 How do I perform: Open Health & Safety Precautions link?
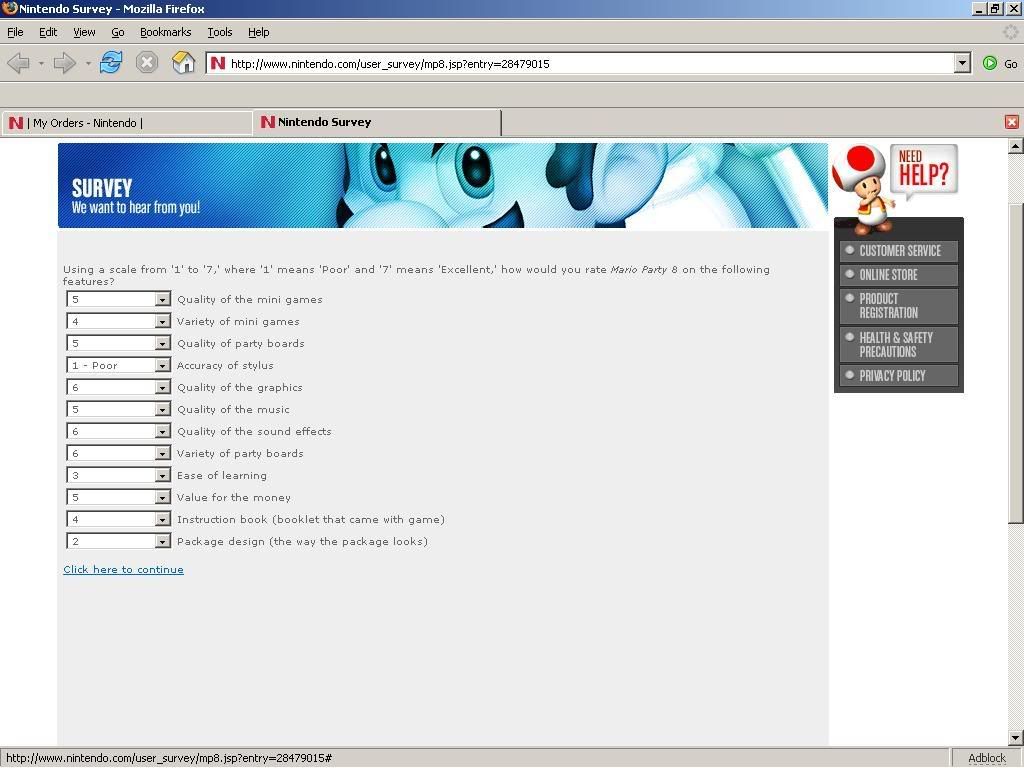click(899, 344)
